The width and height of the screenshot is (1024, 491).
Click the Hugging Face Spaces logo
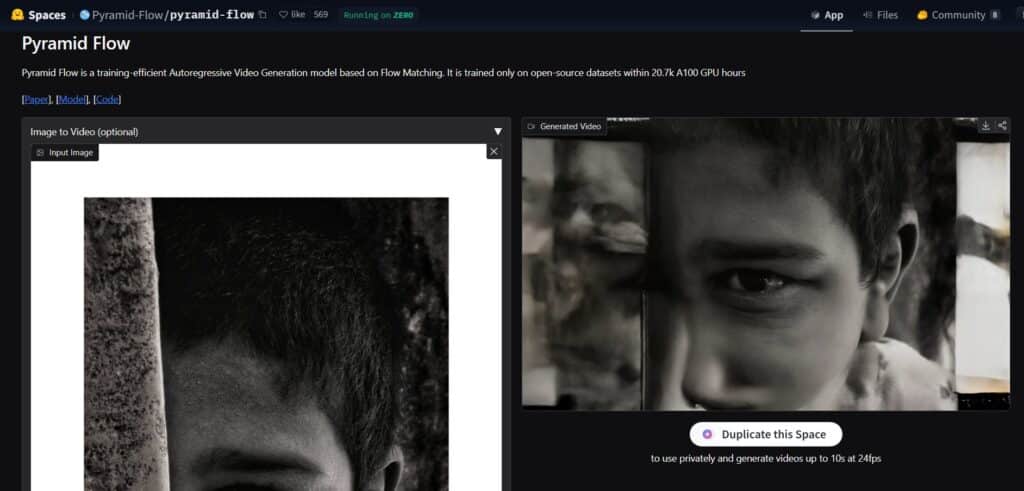[18, 15]
